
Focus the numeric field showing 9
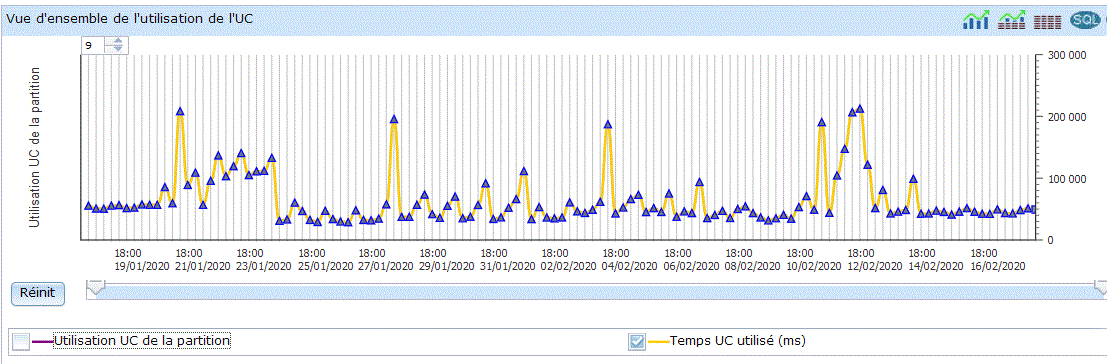pos(93,45)
